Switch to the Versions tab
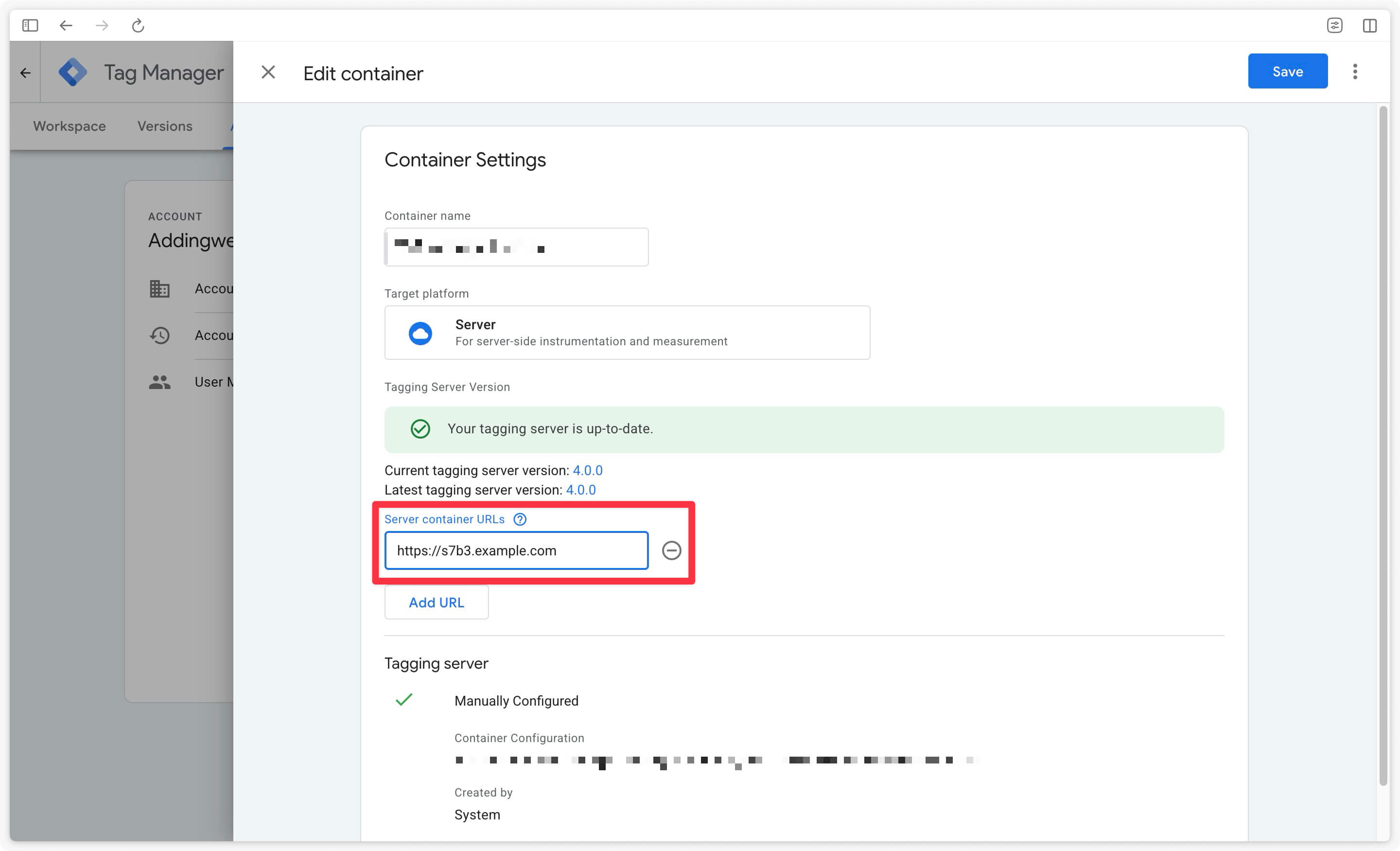The image size is (1400, 851). tap(164, 125)
